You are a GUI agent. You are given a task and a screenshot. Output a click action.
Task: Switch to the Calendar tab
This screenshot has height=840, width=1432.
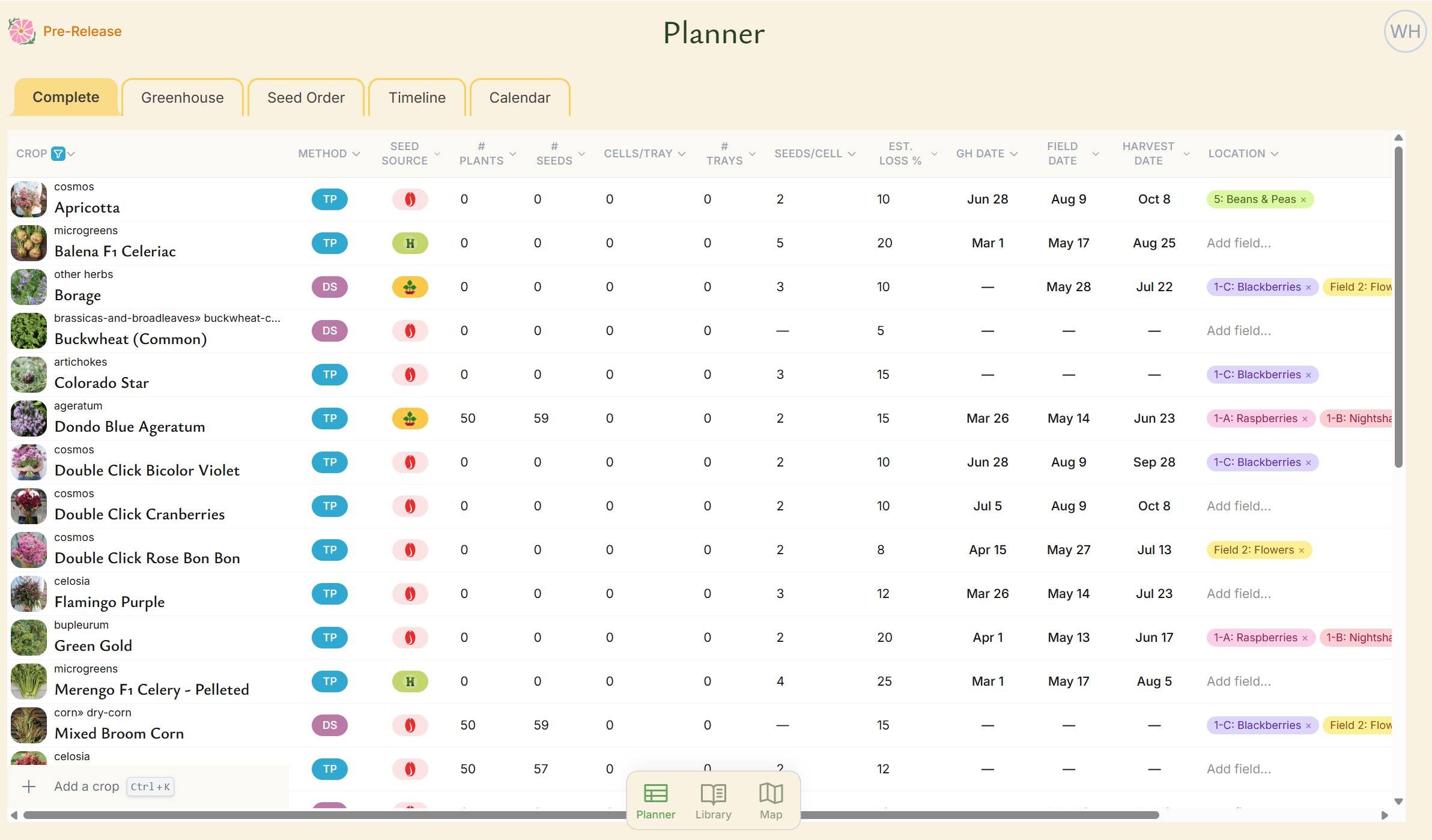click(x=520, y=97)
